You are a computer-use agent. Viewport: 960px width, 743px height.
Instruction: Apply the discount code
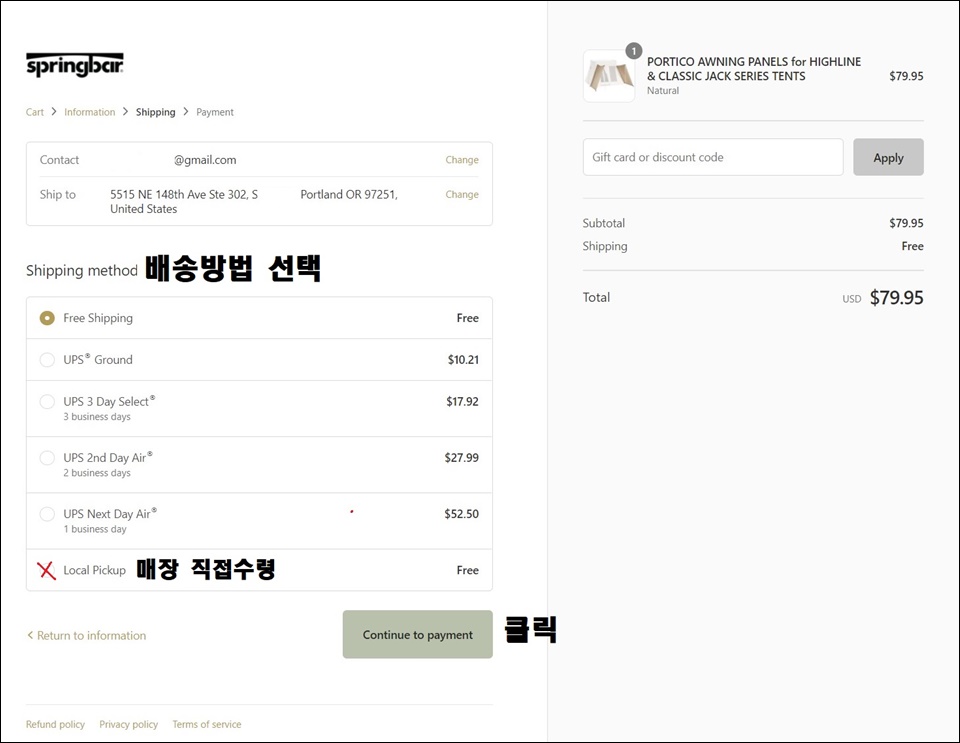coord(888,157)
